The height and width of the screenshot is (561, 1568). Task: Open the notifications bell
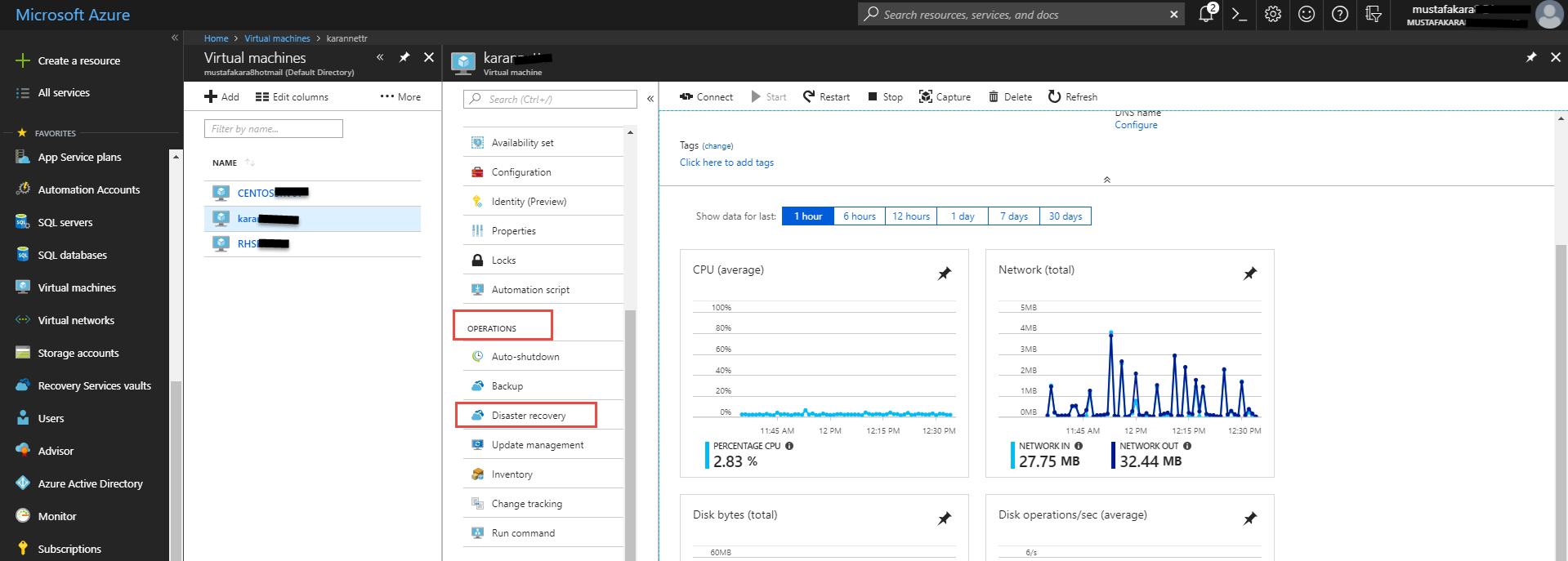(x=1206, y=14)
